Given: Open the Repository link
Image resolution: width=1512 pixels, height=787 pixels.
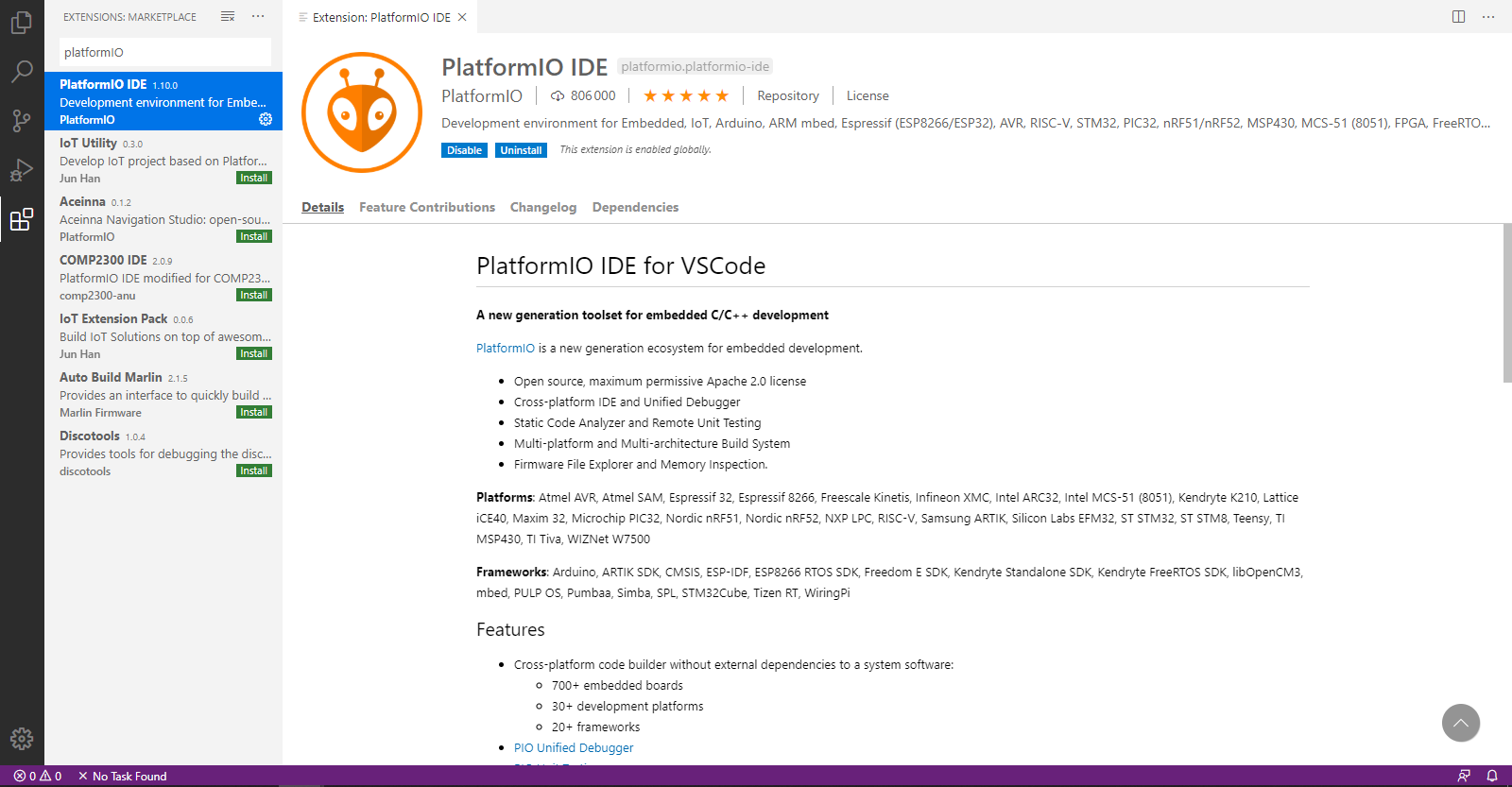Looking at the screenshot, I should pos(788,95).
